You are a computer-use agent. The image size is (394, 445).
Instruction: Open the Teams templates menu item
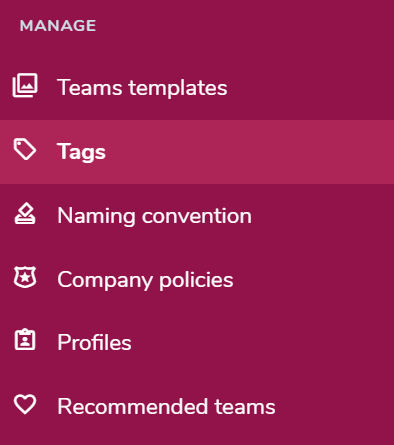pos(197,88)
